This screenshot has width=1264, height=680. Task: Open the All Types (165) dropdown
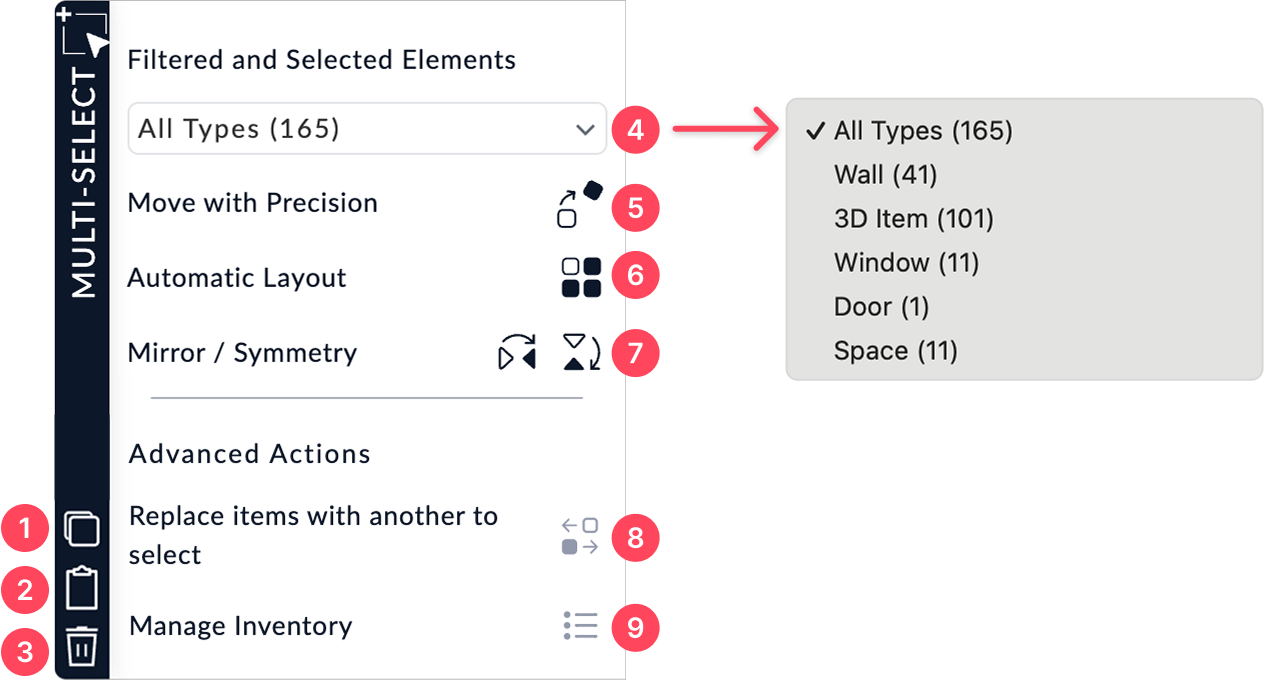pos(367,129)
